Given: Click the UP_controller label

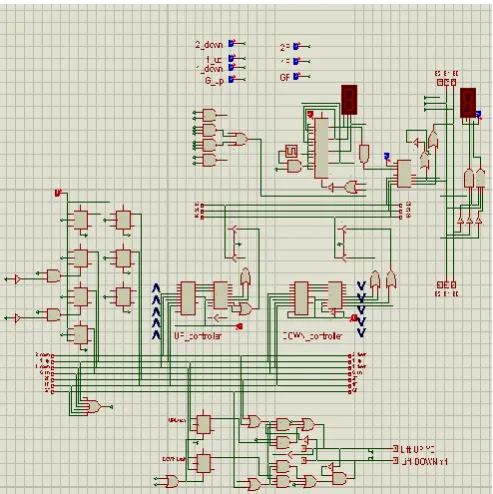Looking at the screenshot, I should [198, 336].
